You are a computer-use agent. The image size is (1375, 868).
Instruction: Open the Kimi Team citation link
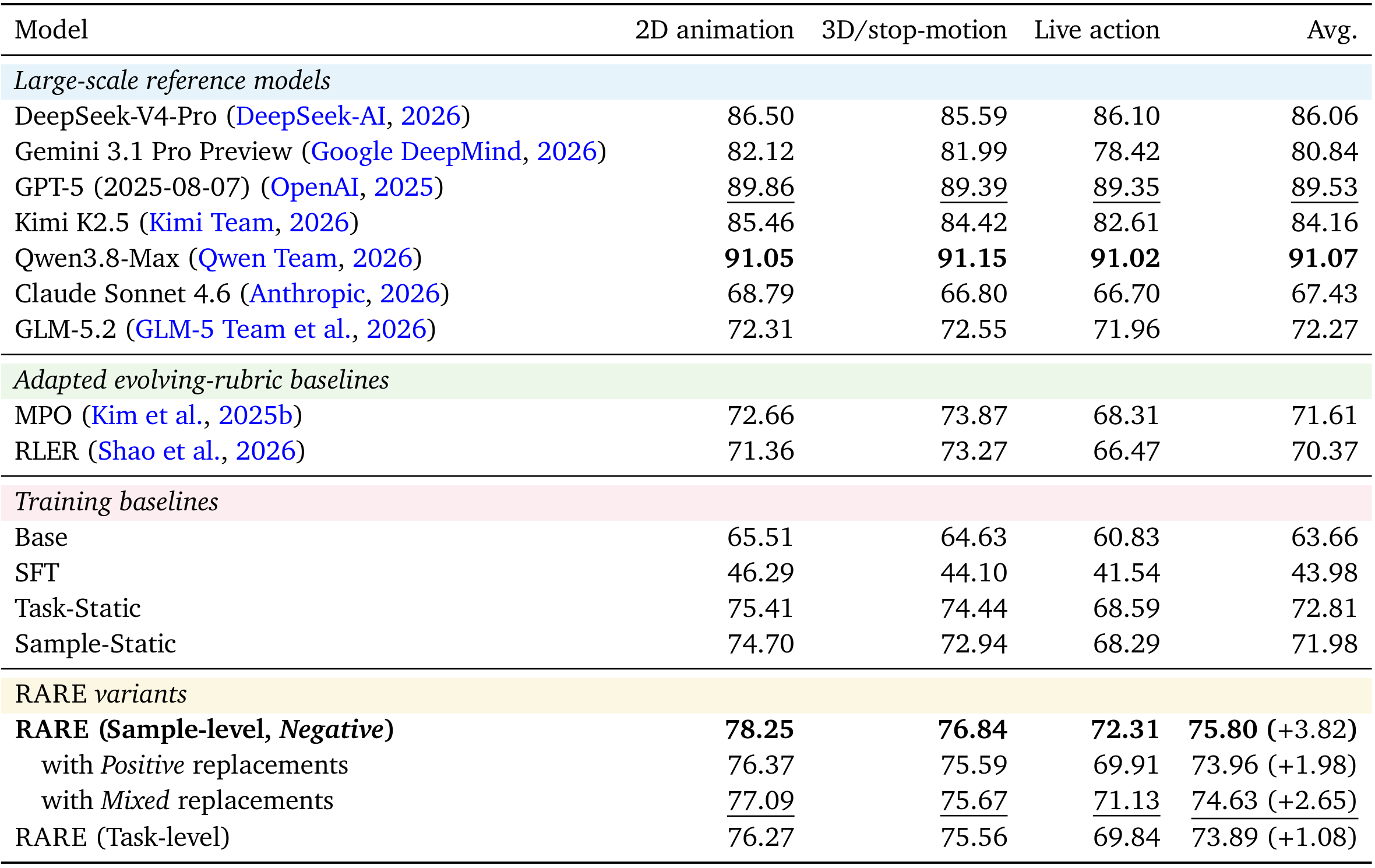pos(211,223)
